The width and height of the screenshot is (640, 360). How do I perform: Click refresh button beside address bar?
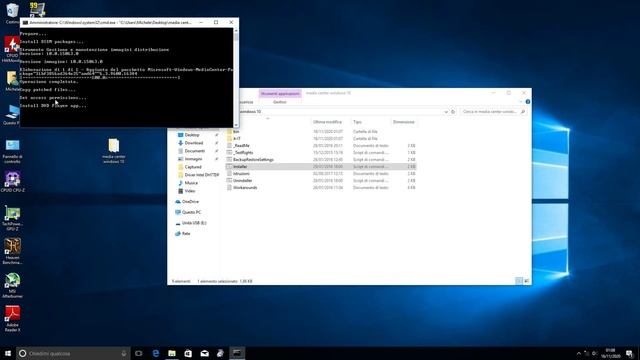click(453, 111)
